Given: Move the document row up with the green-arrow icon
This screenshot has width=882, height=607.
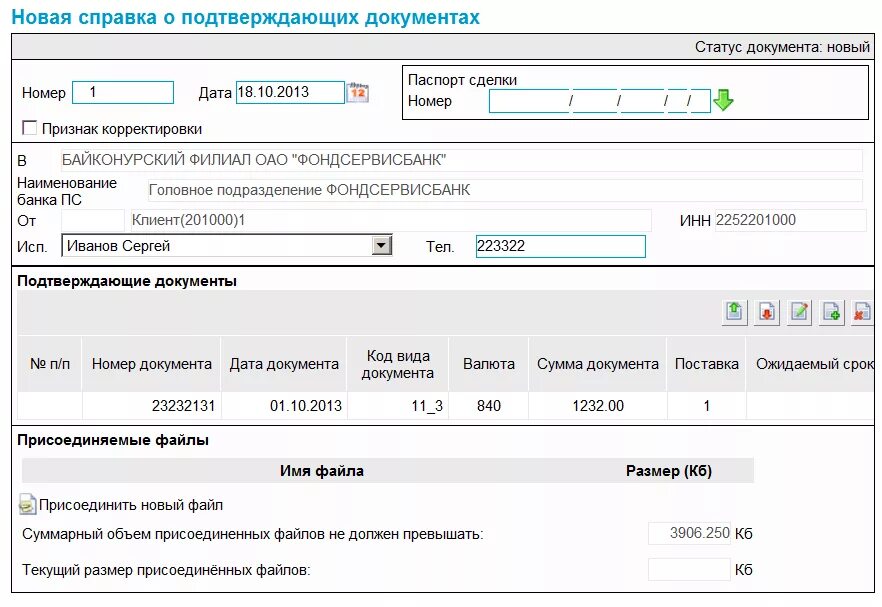Looking at the screenshot, I should click(734, 312).
